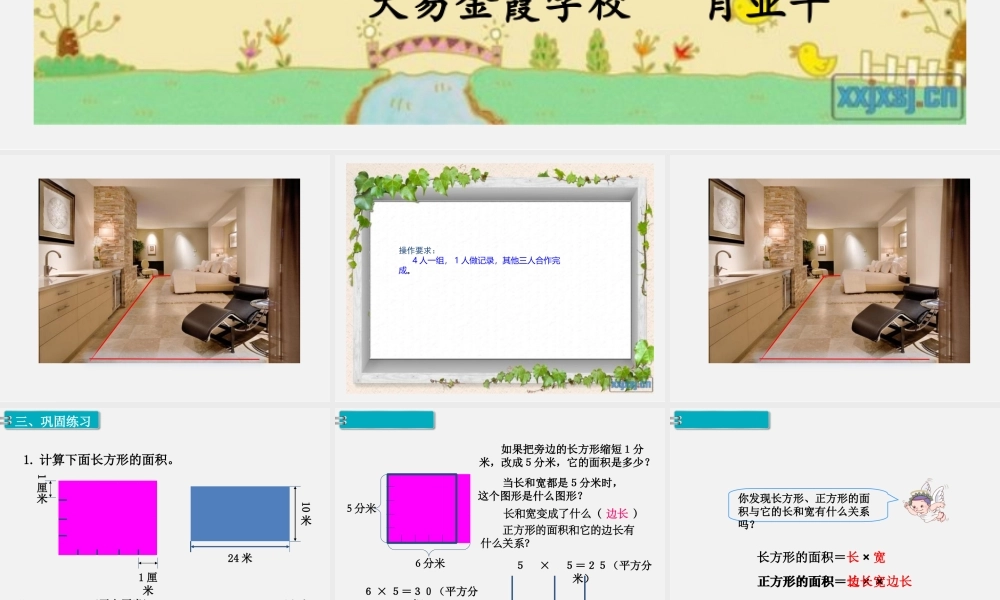Click the angel cartoon beside the speech bubble
This screenshot has width=1000, height=600.
926,501
